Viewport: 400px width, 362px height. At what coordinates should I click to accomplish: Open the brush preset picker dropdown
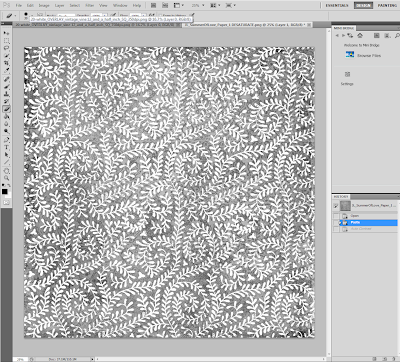tap(32, 15)
